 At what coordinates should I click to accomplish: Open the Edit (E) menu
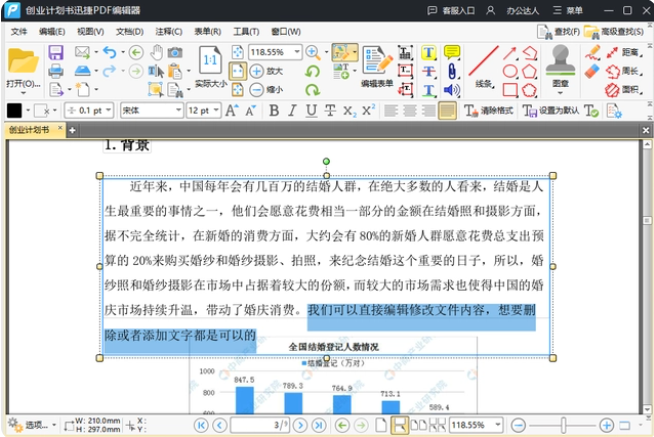pos(52,32)
